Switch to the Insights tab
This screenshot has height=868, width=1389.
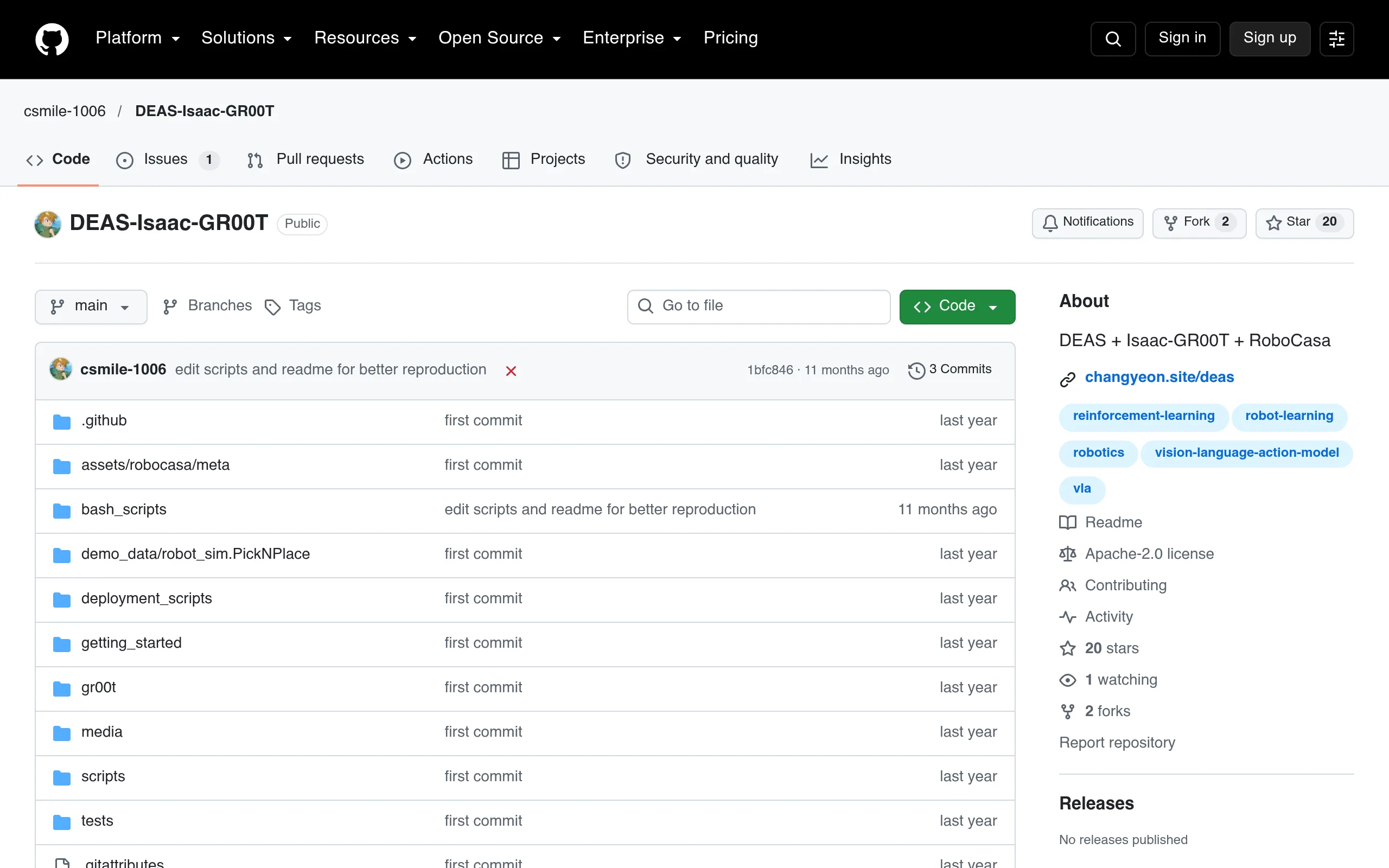[851, 159]
